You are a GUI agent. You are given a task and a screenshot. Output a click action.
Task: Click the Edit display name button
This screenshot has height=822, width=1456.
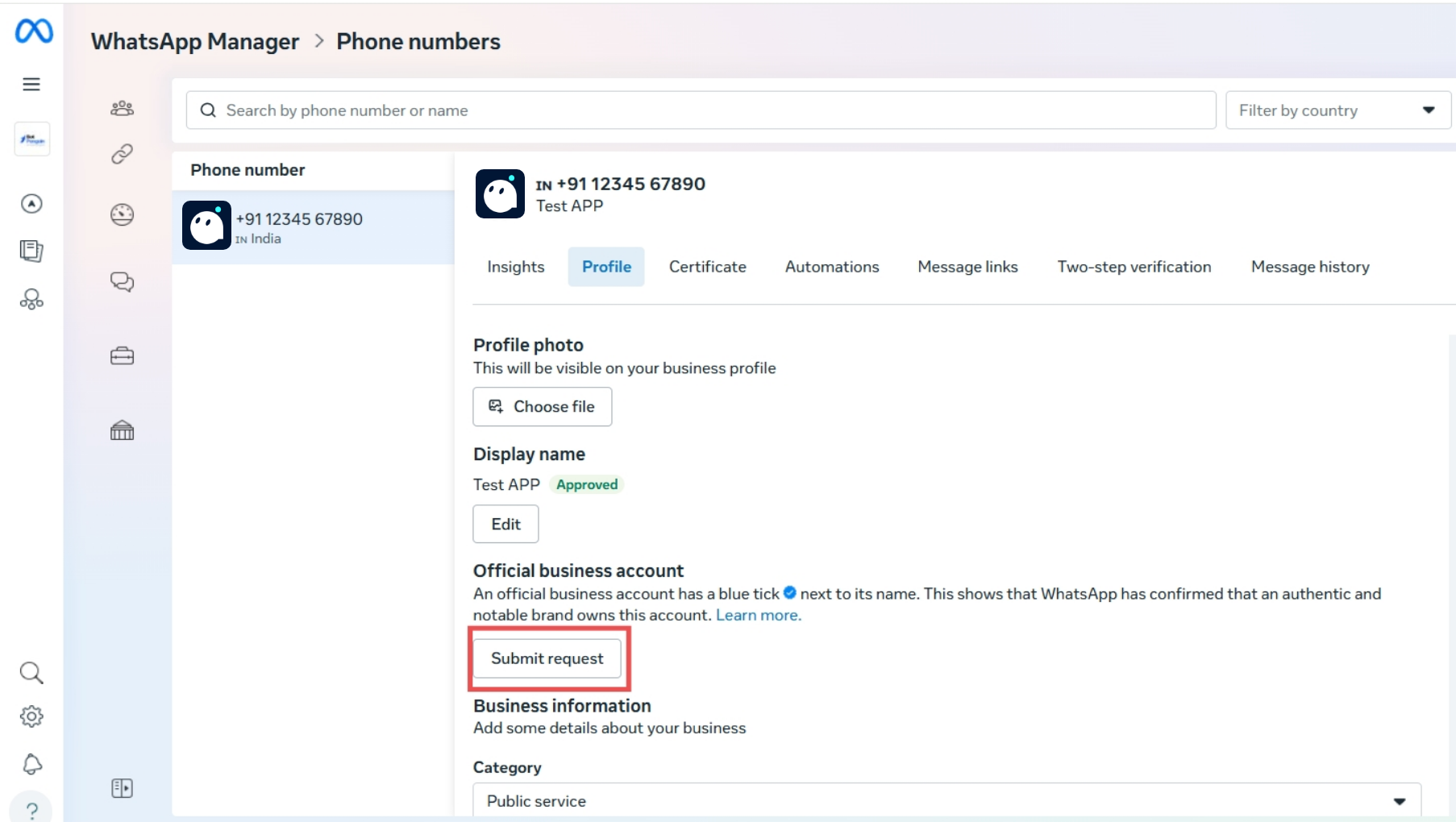click(x=506, y=525)
